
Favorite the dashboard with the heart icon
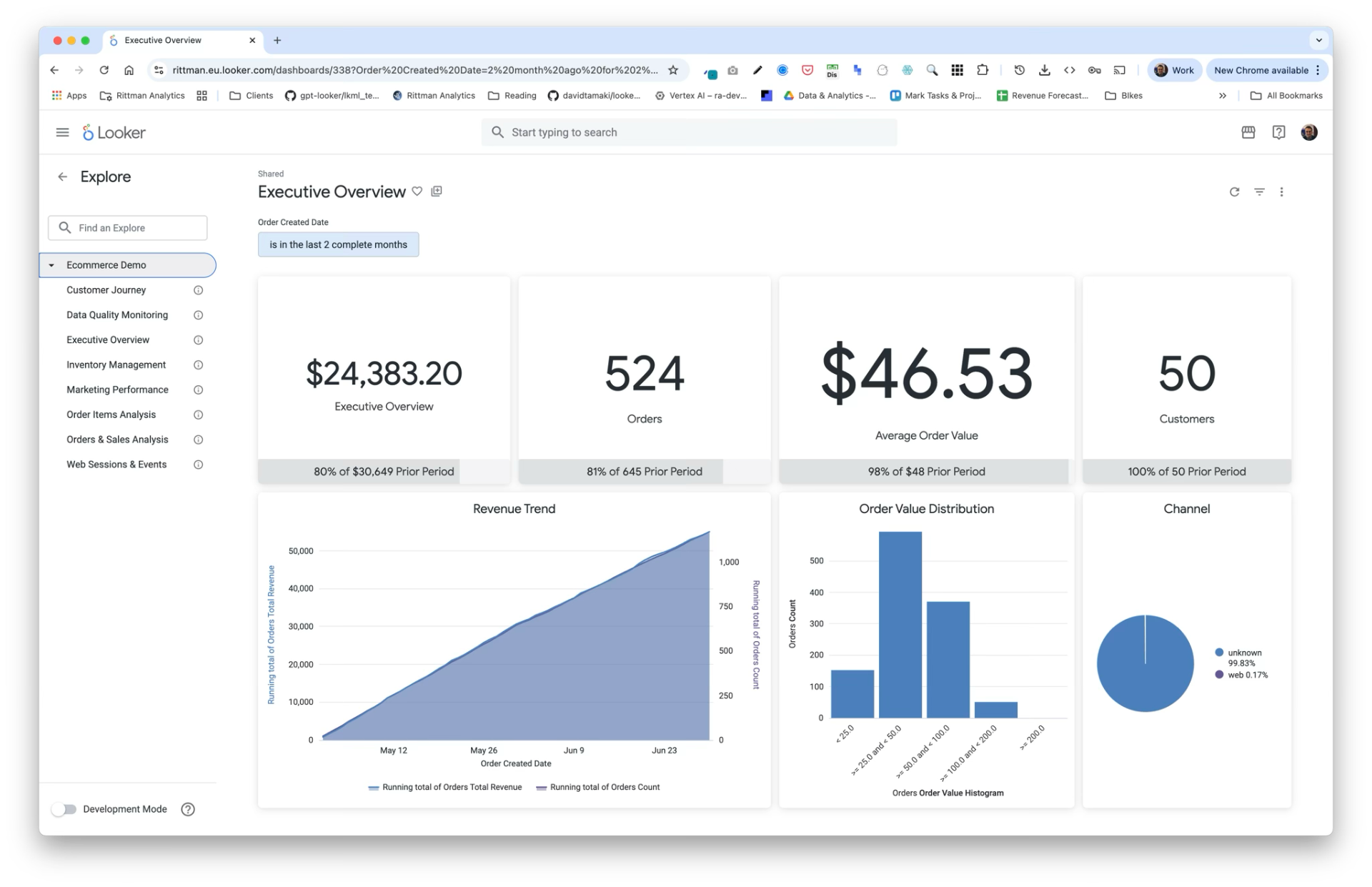(x=418, y=191)
